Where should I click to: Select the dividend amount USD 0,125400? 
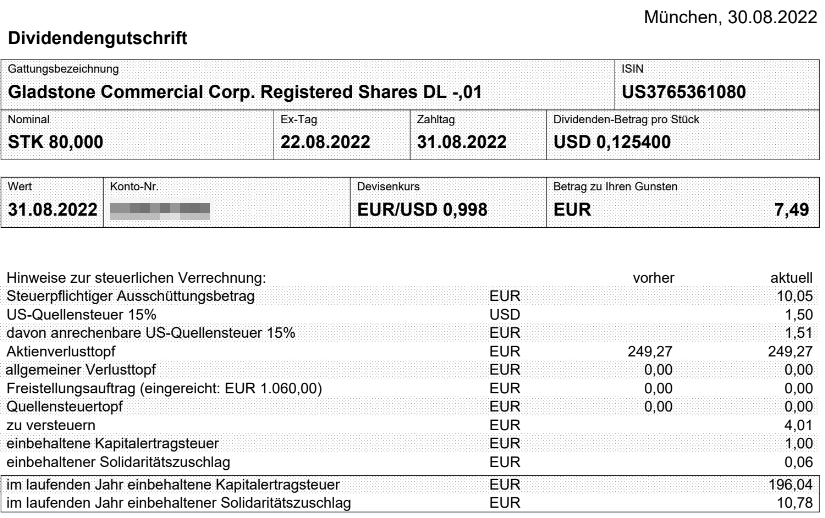pos(612,142)
